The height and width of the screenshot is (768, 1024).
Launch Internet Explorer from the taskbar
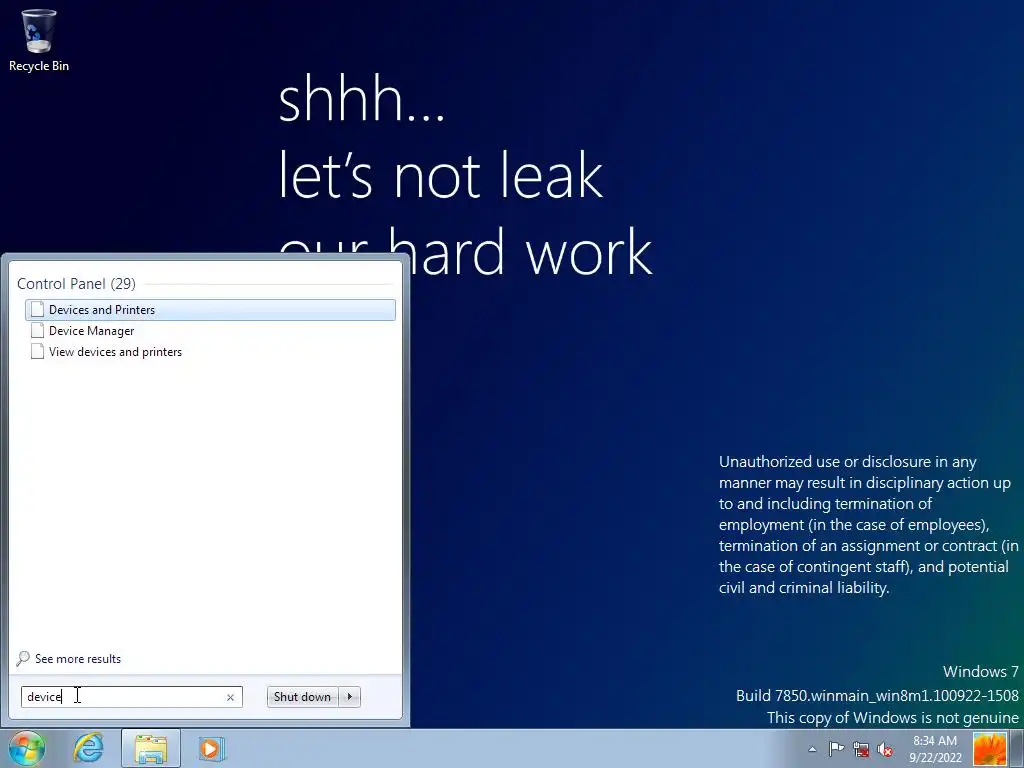point(88,748)
